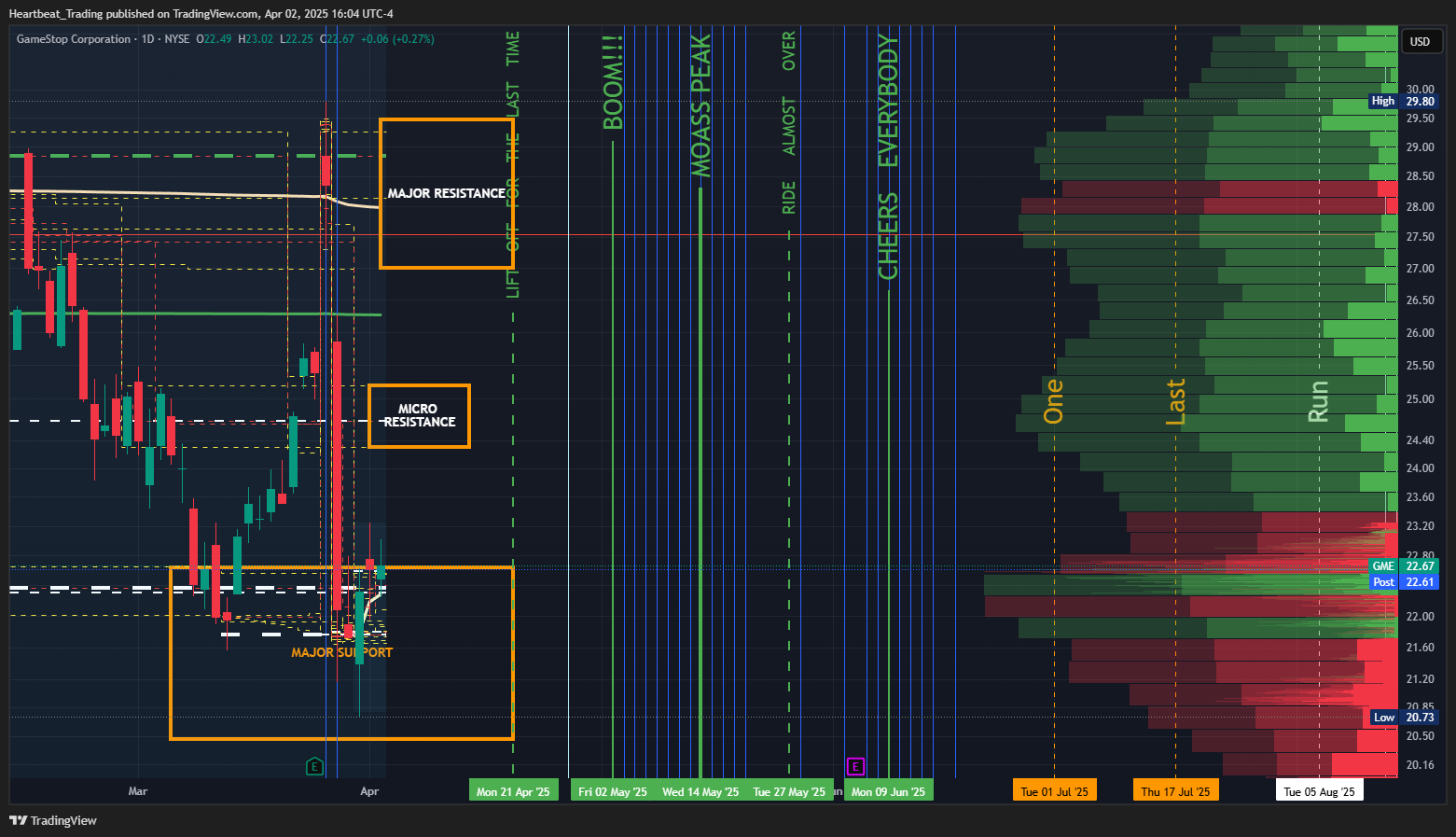Click the 21.60 price axis value

pos(1420,648)
